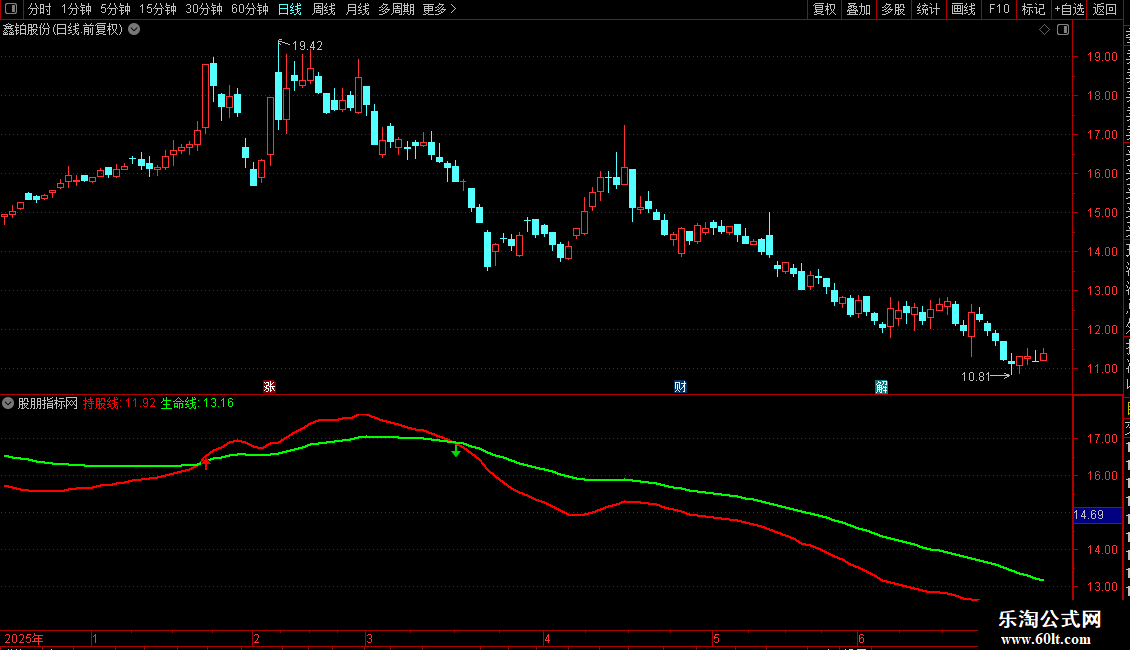Image resolution: width=1130 pixels, height=650 pixels.
Task: Expand the 更多 periods menu
Action: click(x=439, y=9)
